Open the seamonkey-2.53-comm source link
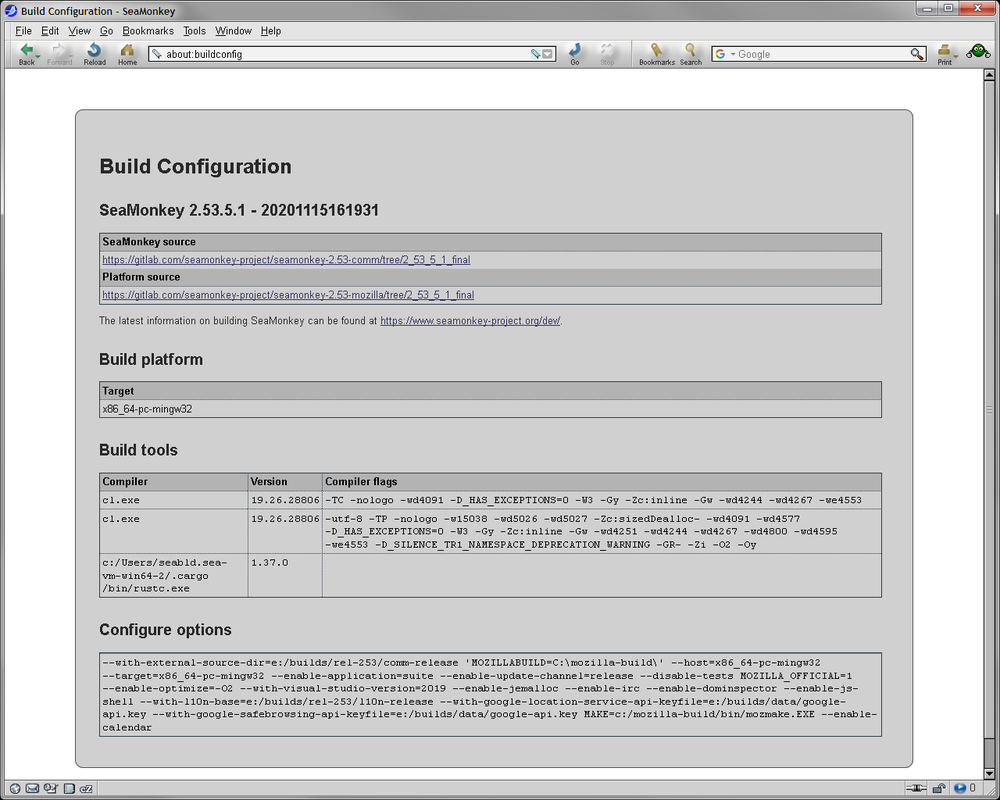 (x=286, y=260)
